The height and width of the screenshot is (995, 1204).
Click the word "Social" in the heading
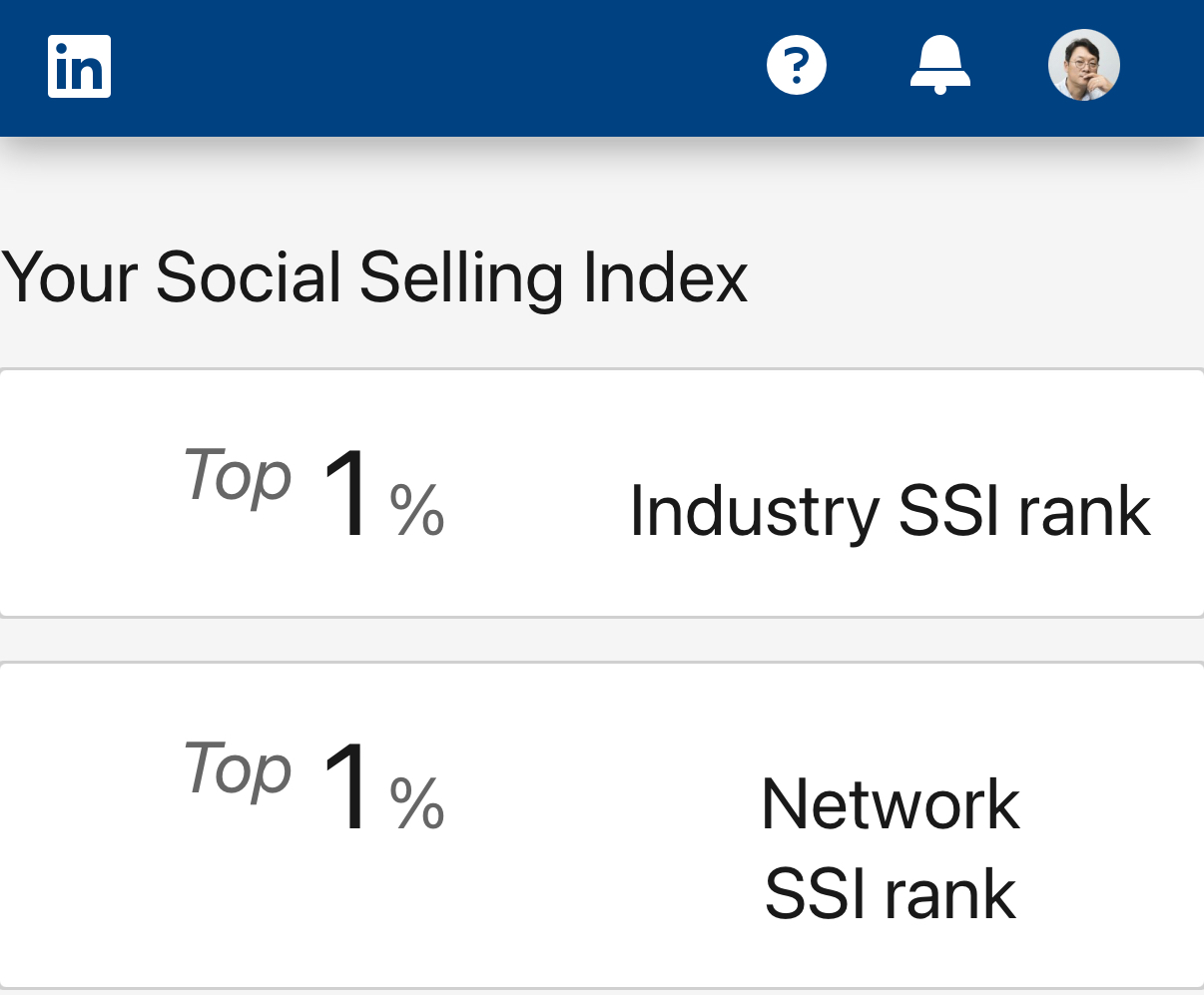click(249, 276)
